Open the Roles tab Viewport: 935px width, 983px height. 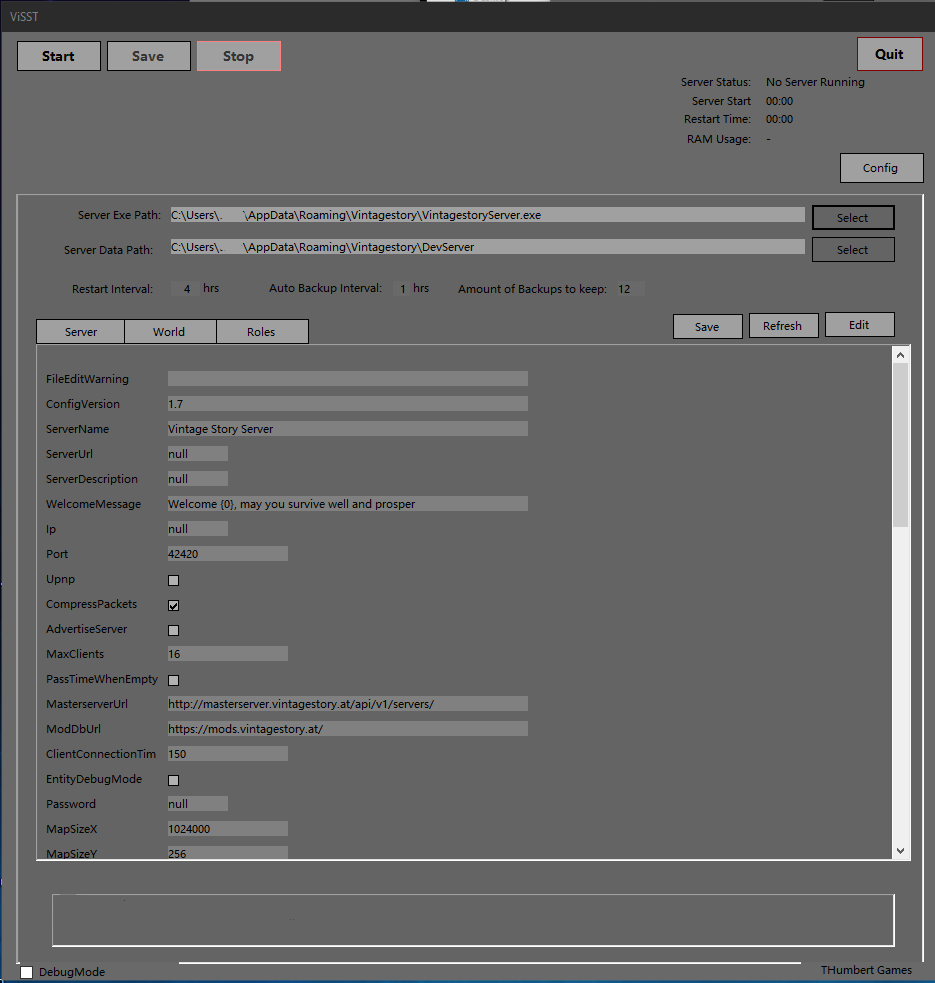(x=261, y=332)
